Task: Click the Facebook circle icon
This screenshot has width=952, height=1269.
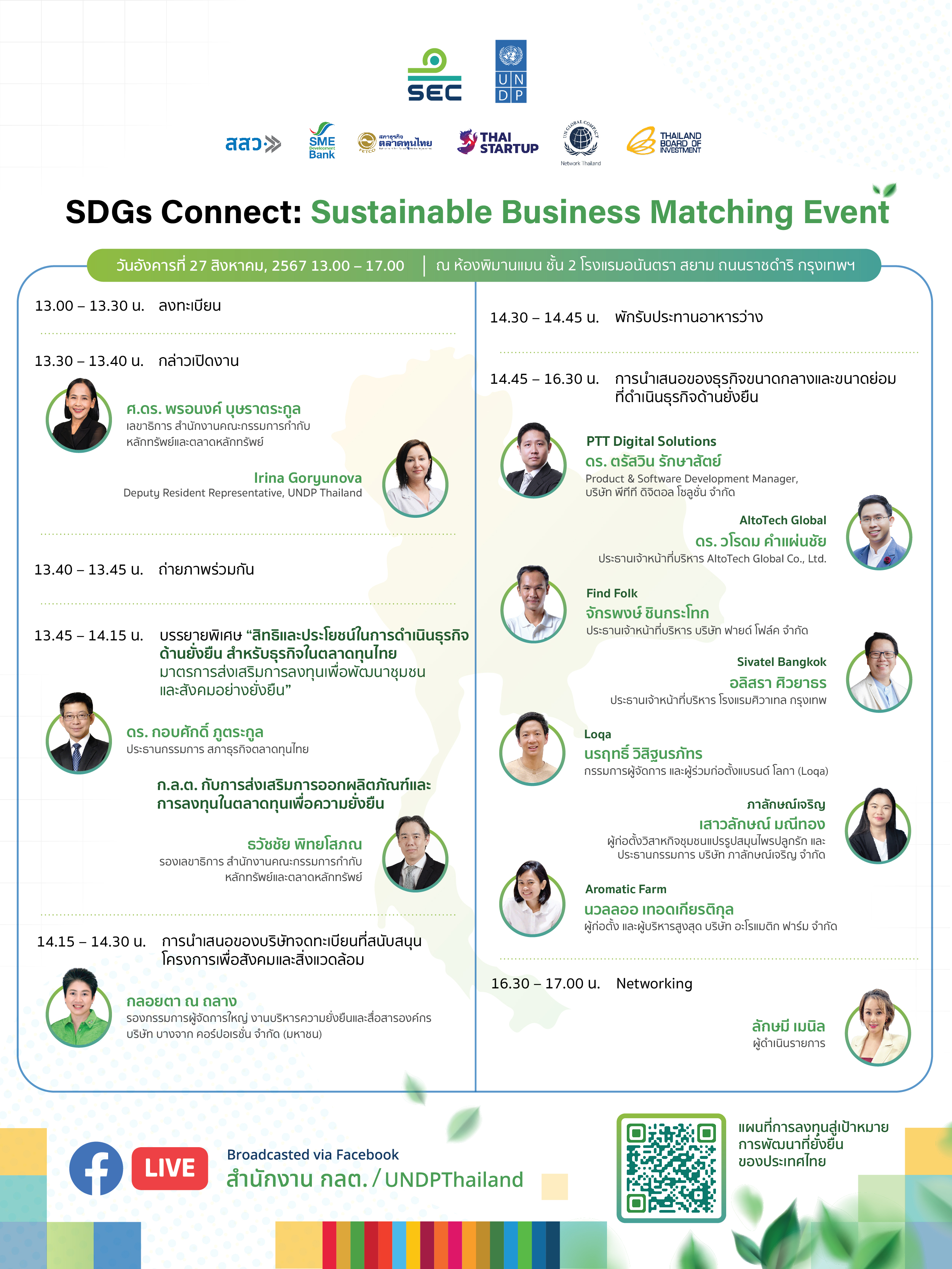Action: (96, 1168)
